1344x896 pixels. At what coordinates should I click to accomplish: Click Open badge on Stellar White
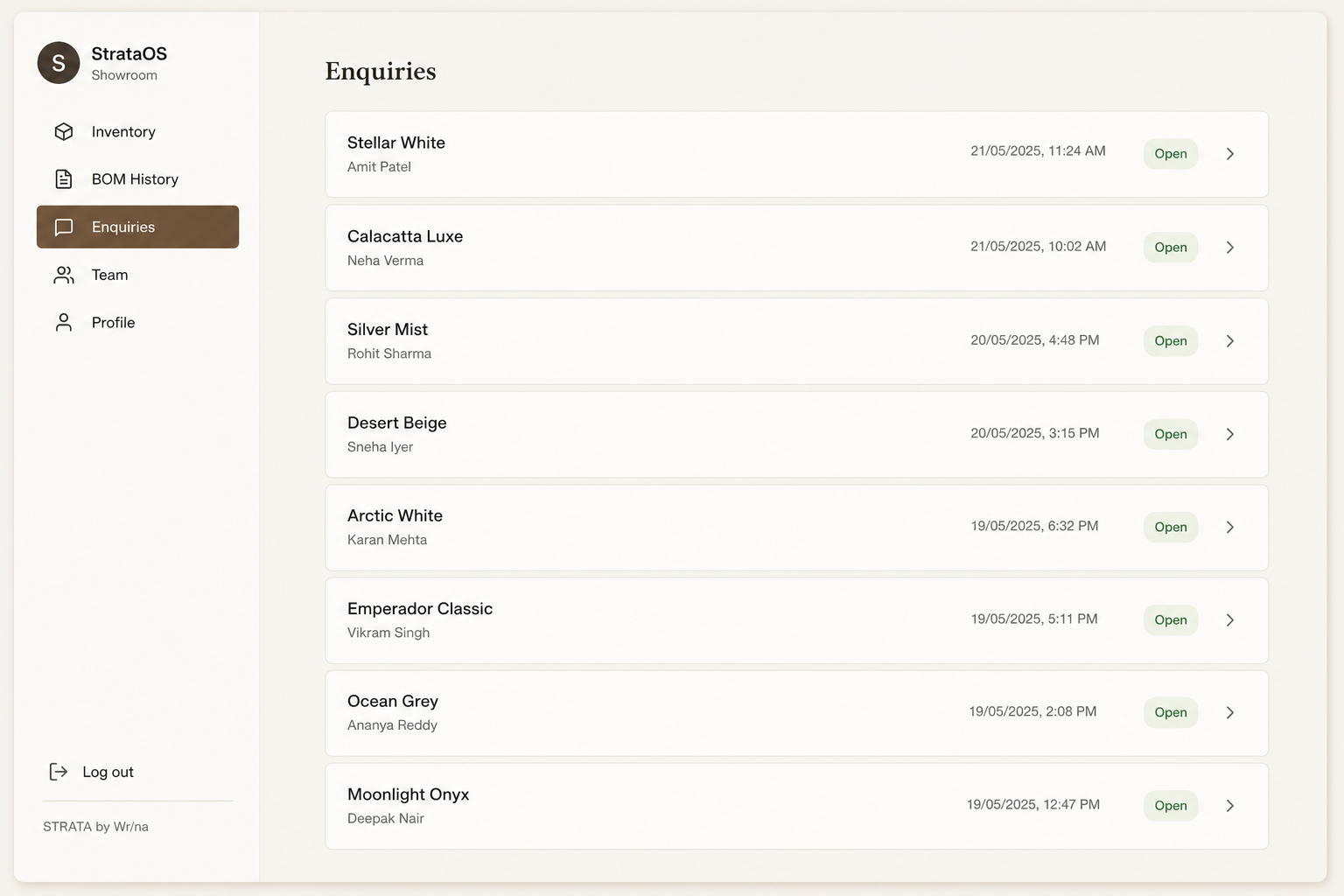point(1171,154)
